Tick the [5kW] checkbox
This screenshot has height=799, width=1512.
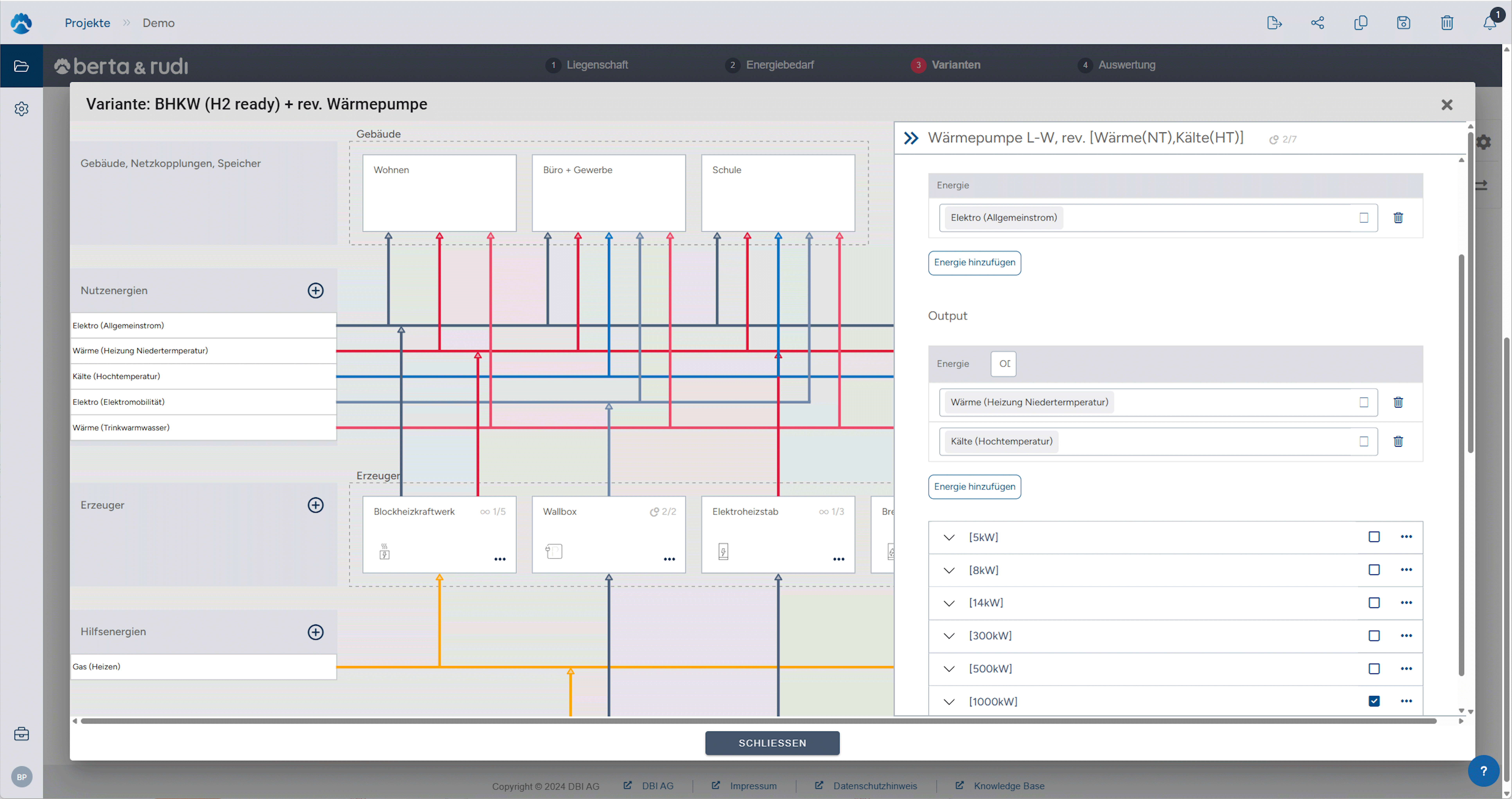tap(1374, 537)
